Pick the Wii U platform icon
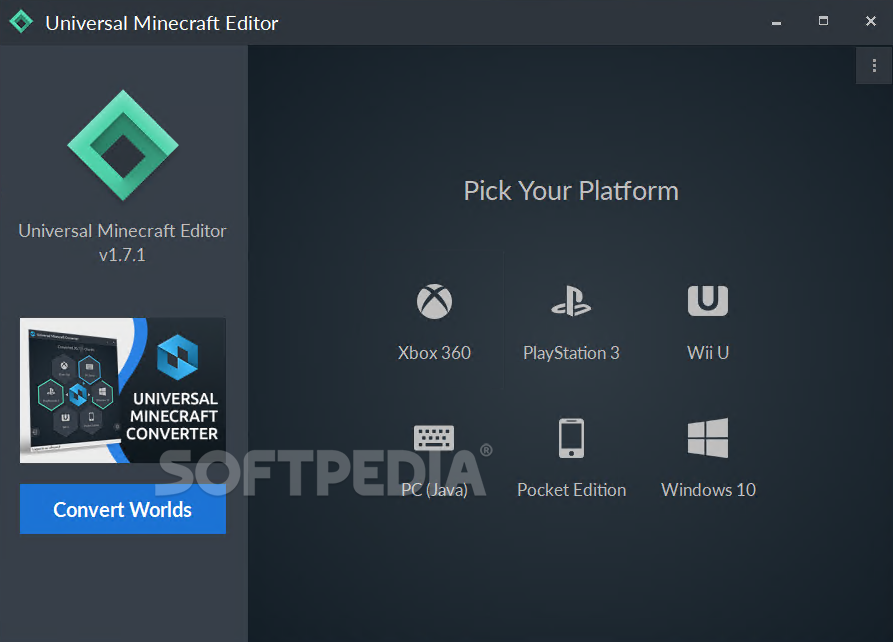Image resolution: width=893 pixels, height=642 pixels. pyautogui.click(x=708, y=301)
